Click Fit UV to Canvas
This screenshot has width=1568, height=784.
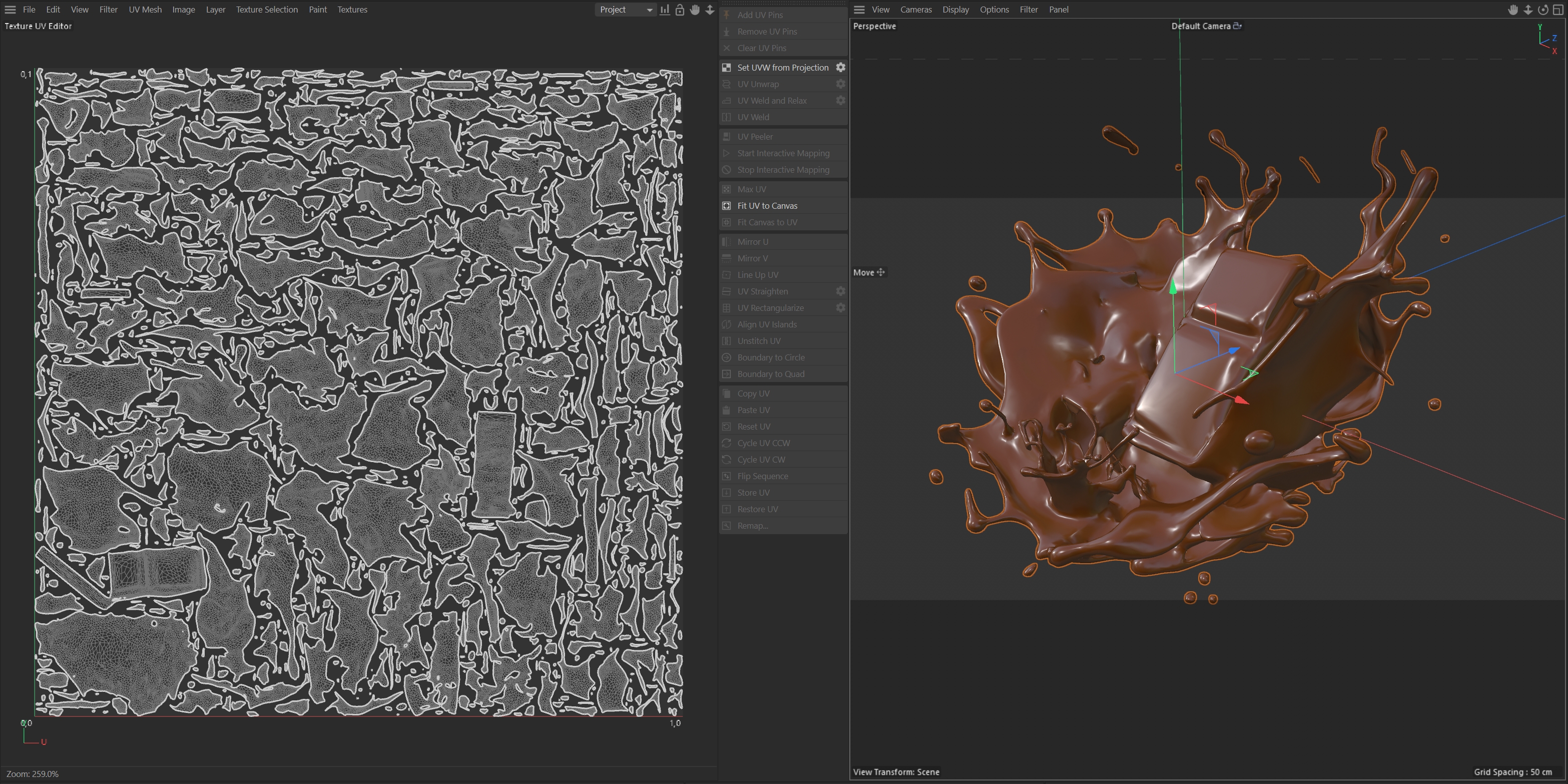coord(767,206)
